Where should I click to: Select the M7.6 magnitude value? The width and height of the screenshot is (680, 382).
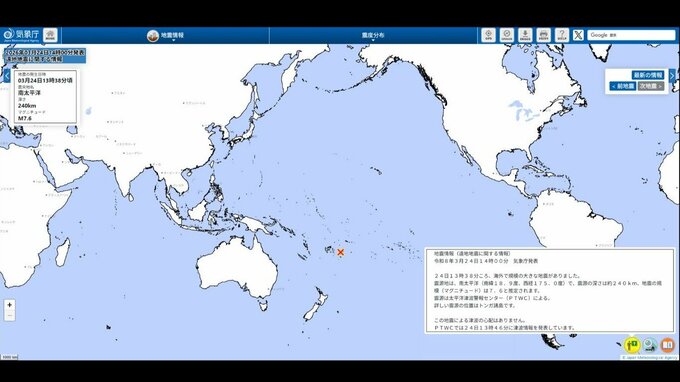[x=25, y=118]
